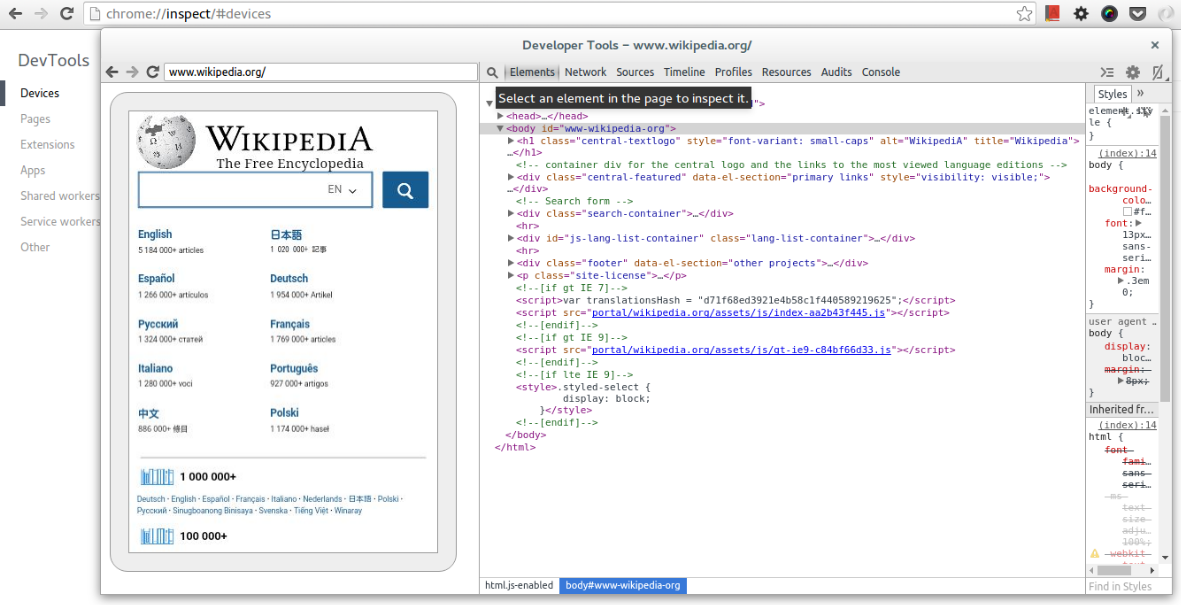Open the Sources tab
The height and width of the screenshot is (605, 1181).
635,72
